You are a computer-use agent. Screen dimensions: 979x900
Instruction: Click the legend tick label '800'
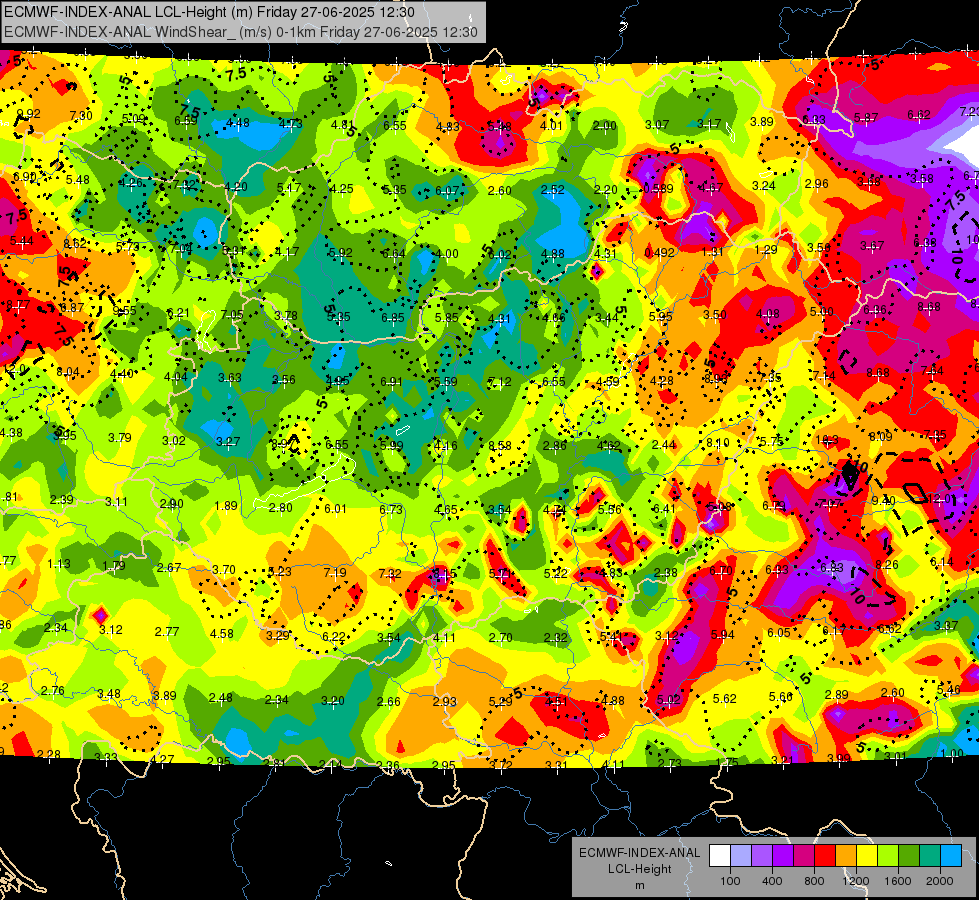point(814,881)
